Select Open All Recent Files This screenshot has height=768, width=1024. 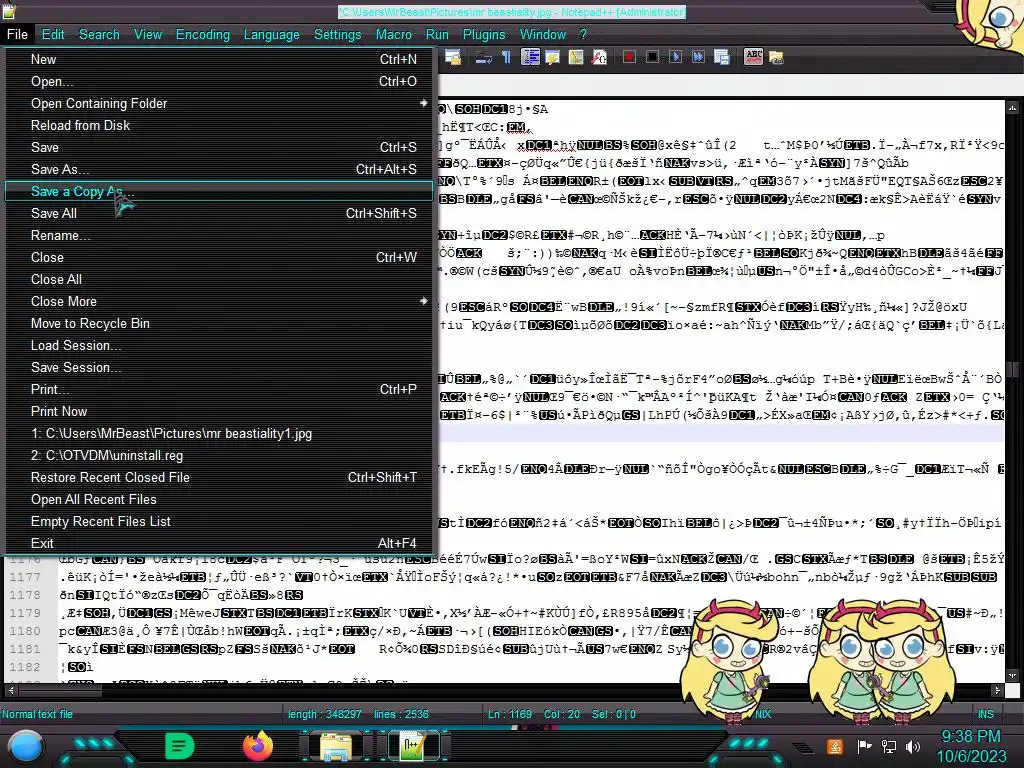219,500
